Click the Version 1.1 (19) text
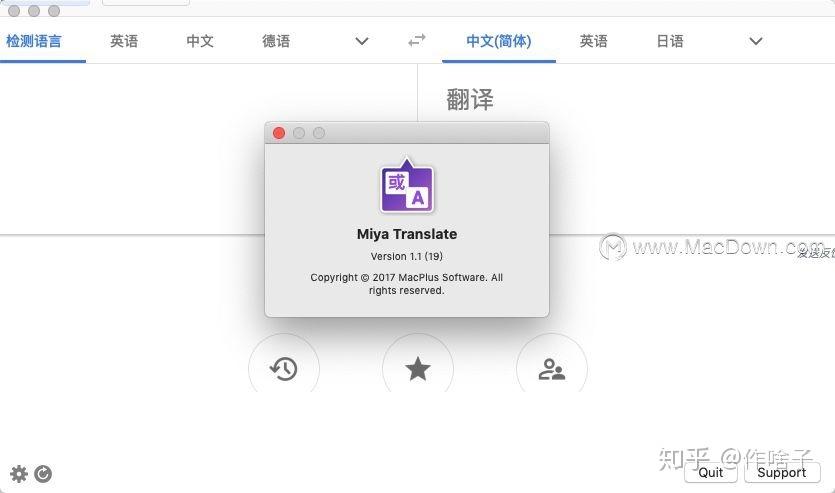The height and width of the screenshot is (493, 835). click(x=407, y=256)
